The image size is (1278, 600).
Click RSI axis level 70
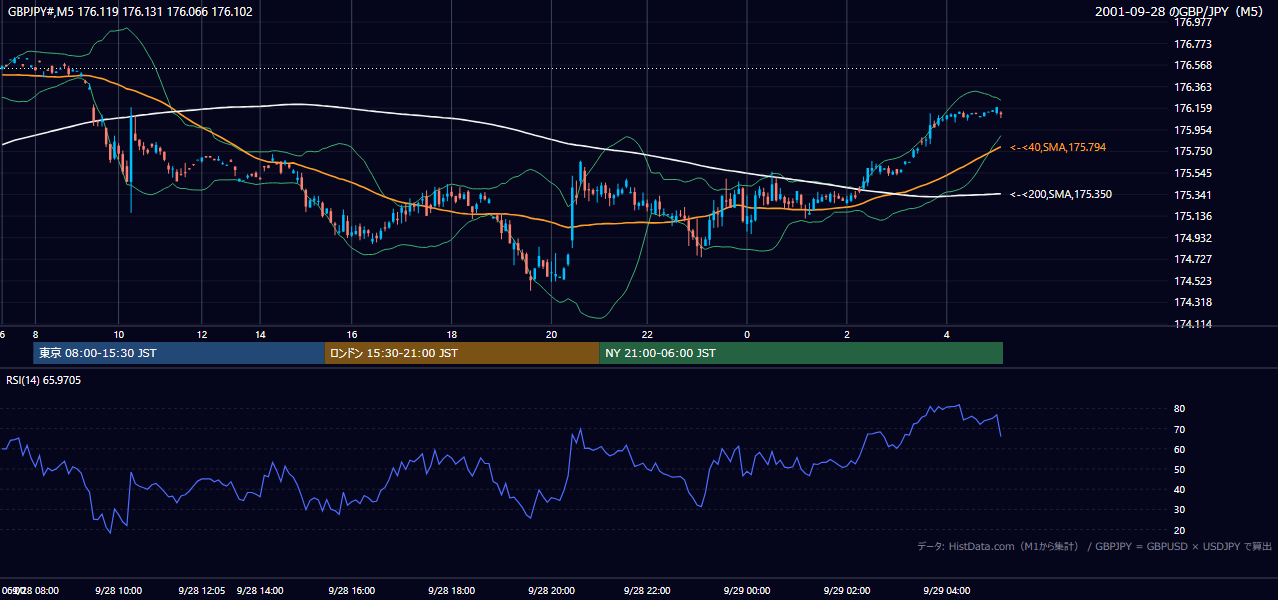1180,429
